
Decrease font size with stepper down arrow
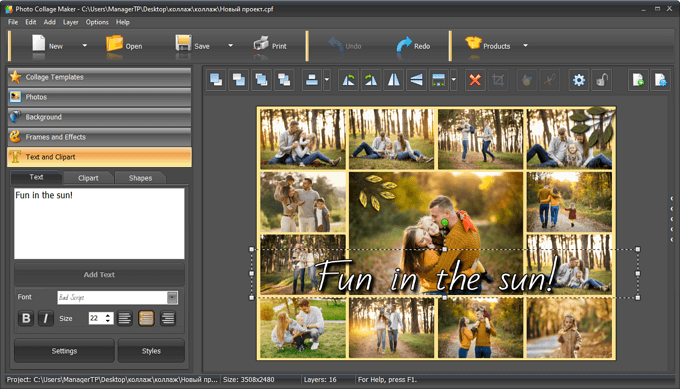pos(108,321)
